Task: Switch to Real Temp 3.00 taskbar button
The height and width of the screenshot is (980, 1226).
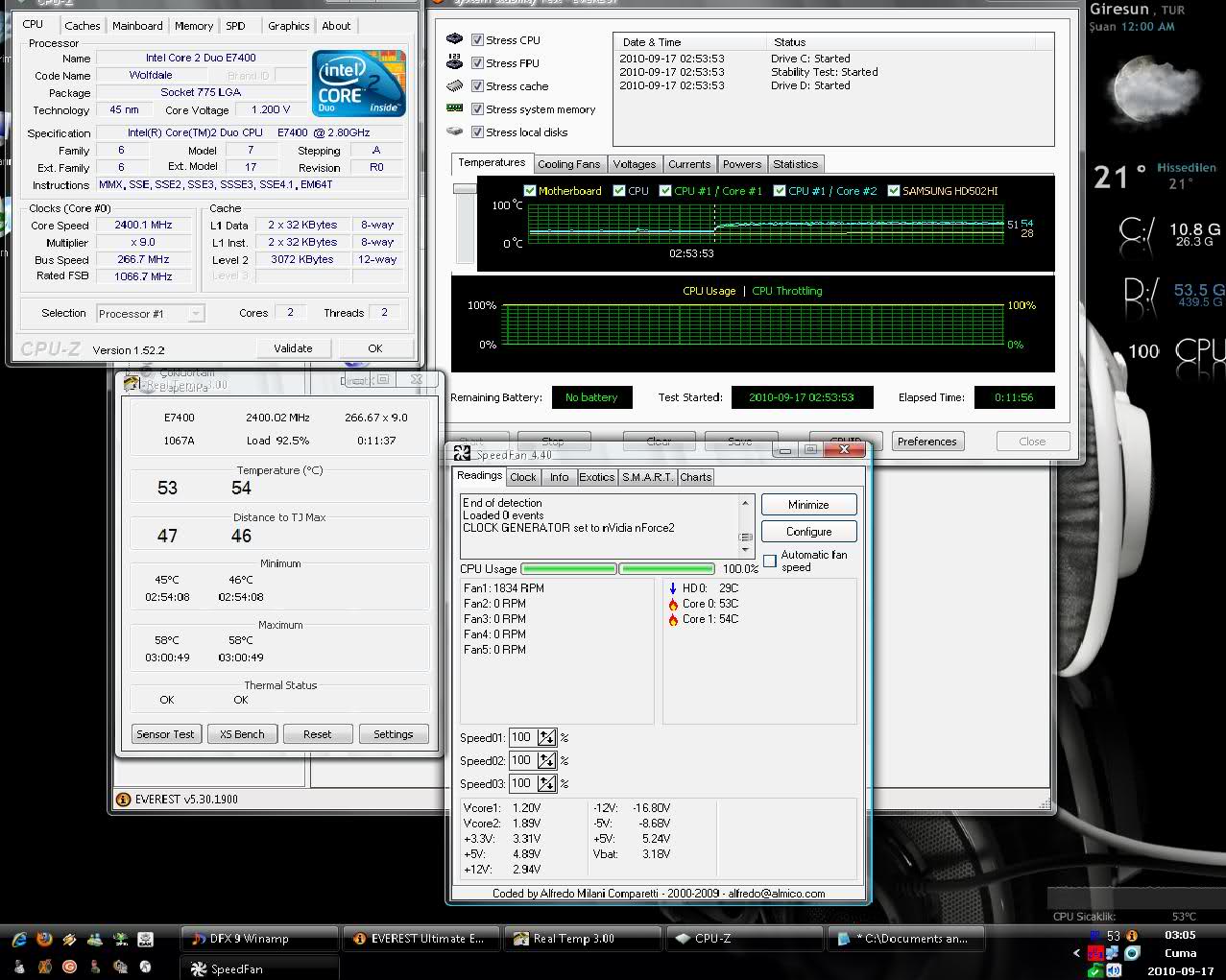Action: click(x=583, y=939)
